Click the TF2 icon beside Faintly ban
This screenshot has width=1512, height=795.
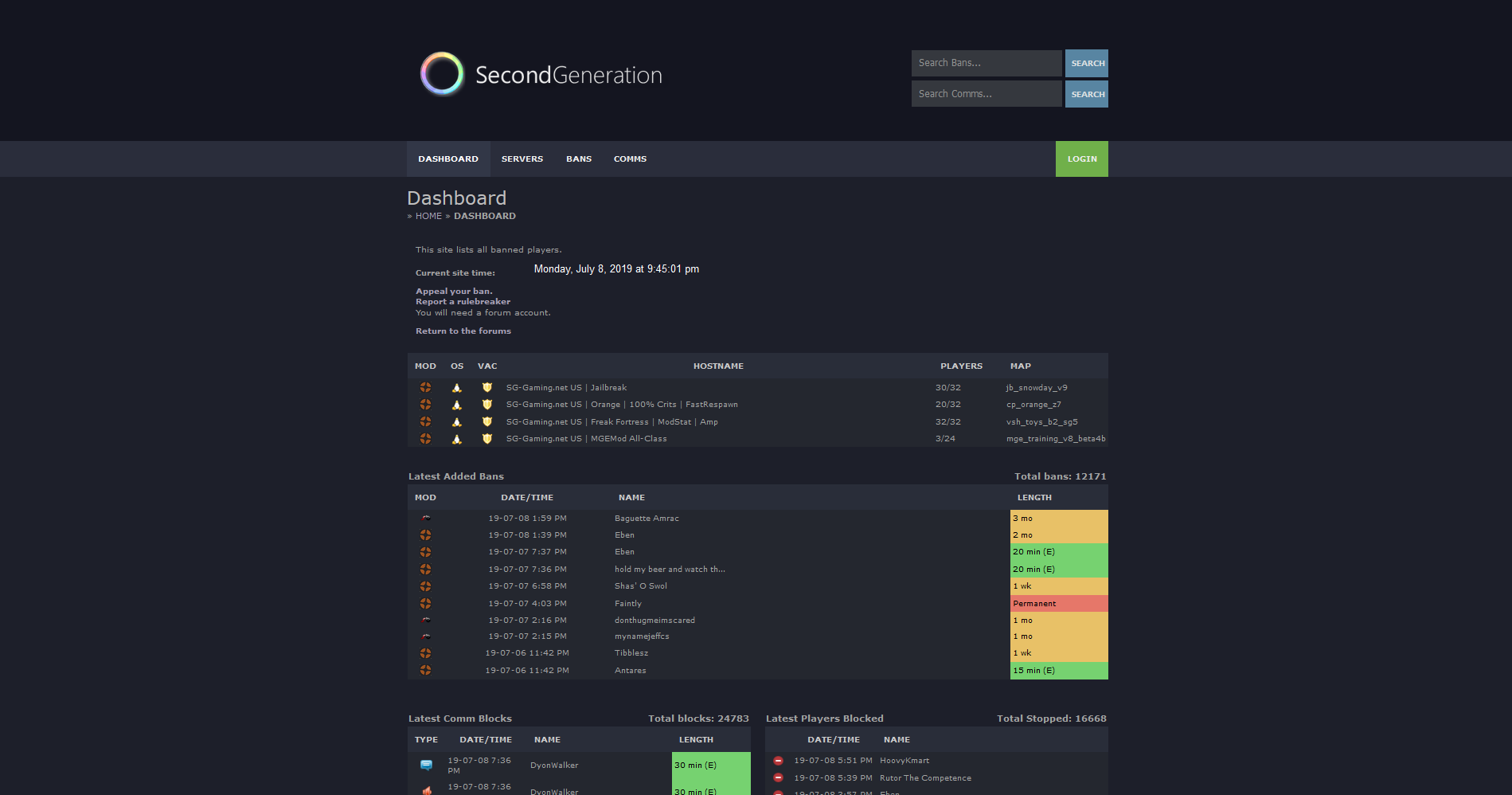click(425, 604)
